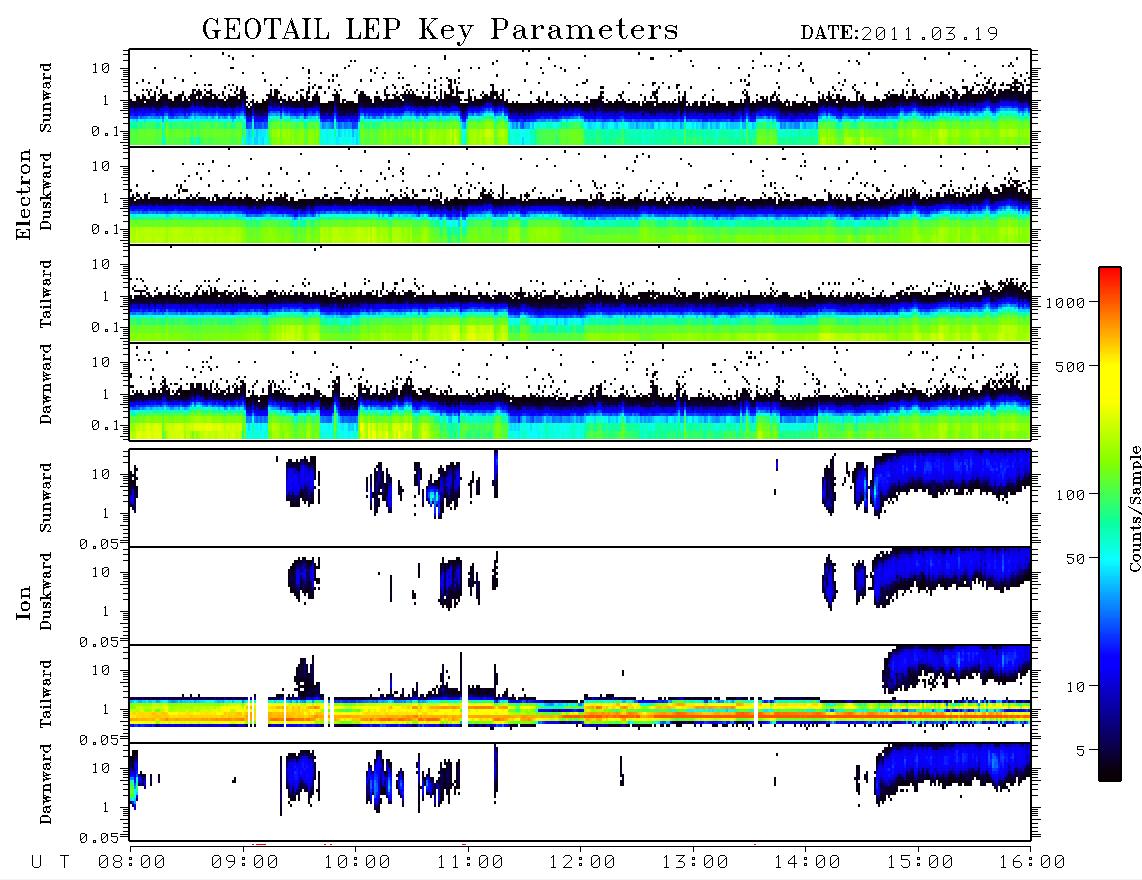Click the 1 tick of Ion Tailward panel
The width and height of the screenshot is (1142, 880).
[105, 710]
